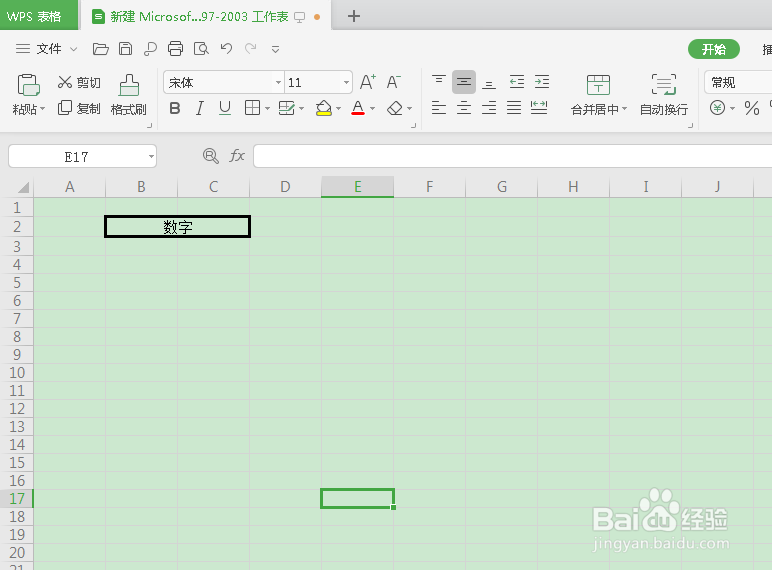Click the hamburger menu icon beside 文件
Viewport: 772px width, 570px height.
(23, 49)
